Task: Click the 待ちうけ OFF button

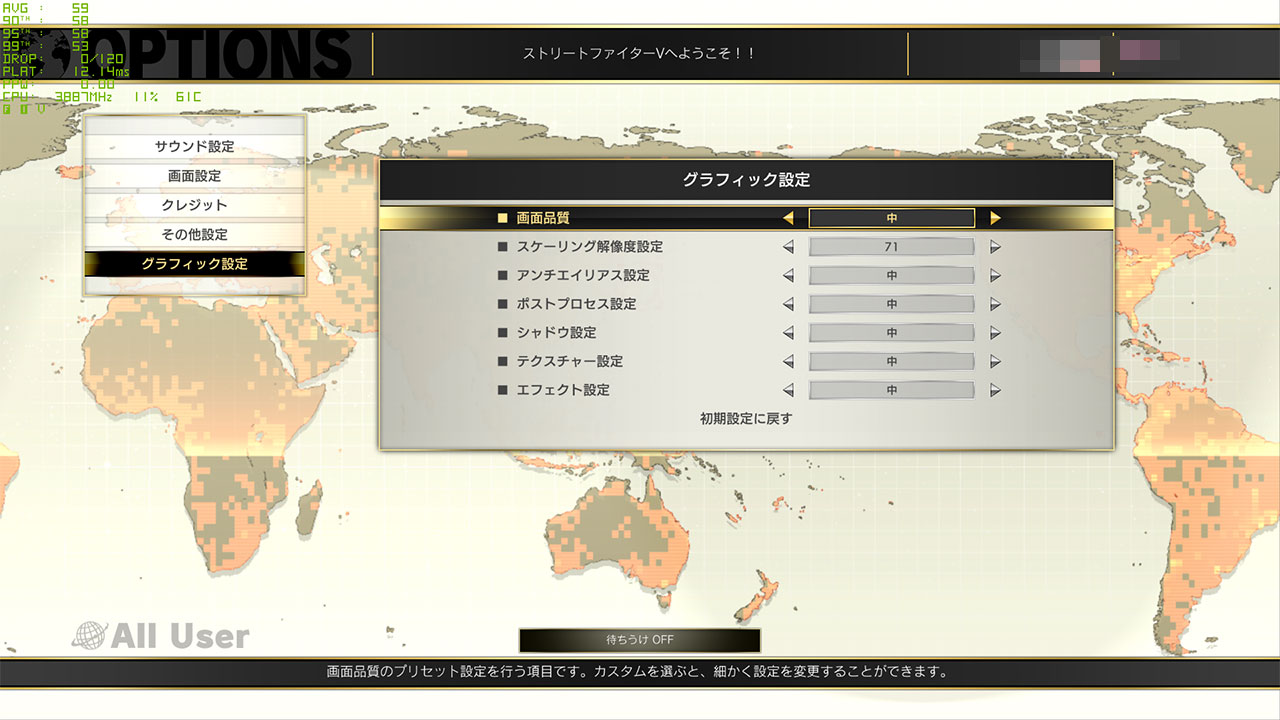Action: pyautogui.click(x=640, y=640)
